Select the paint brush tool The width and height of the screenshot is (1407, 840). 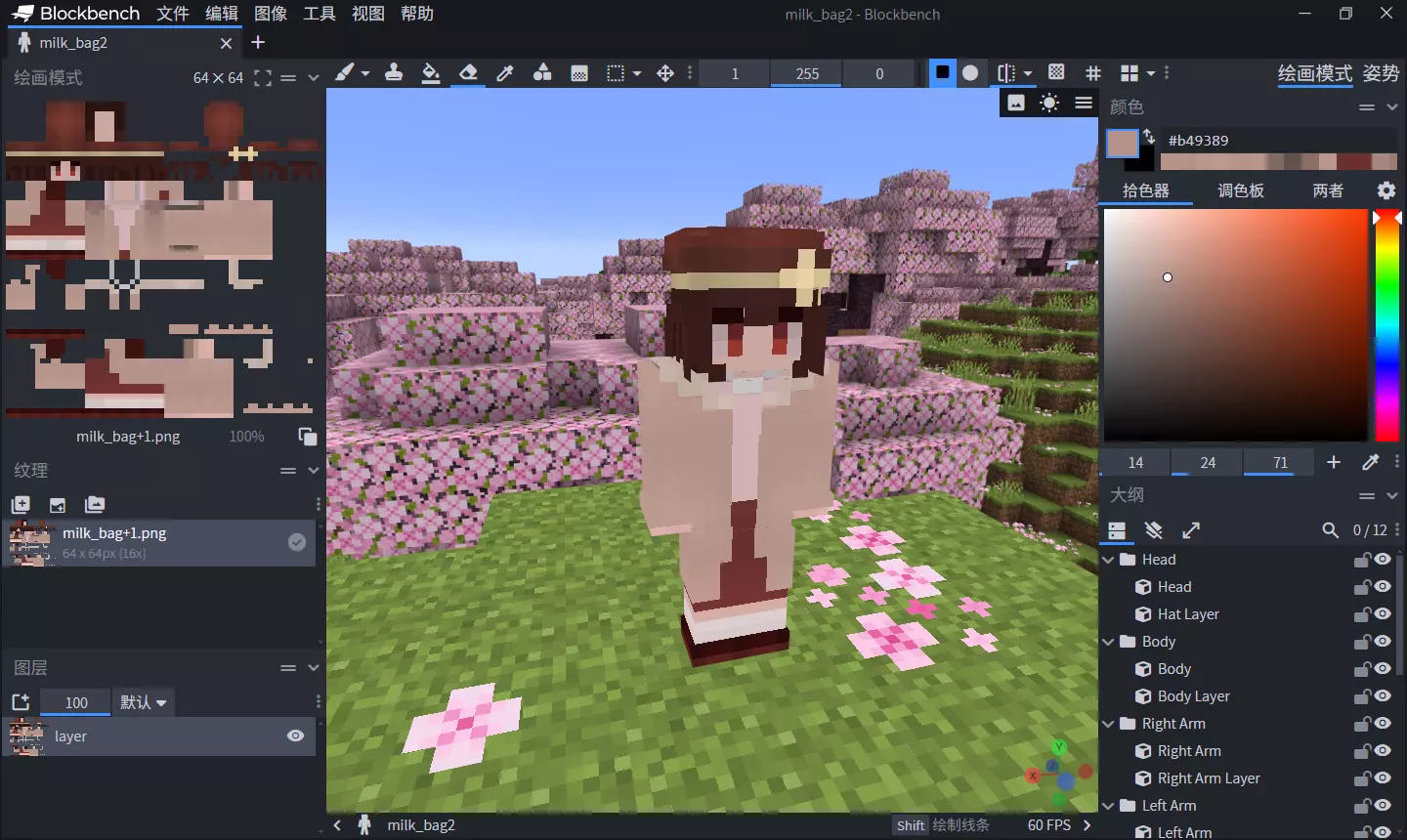(x=345, y=73)
